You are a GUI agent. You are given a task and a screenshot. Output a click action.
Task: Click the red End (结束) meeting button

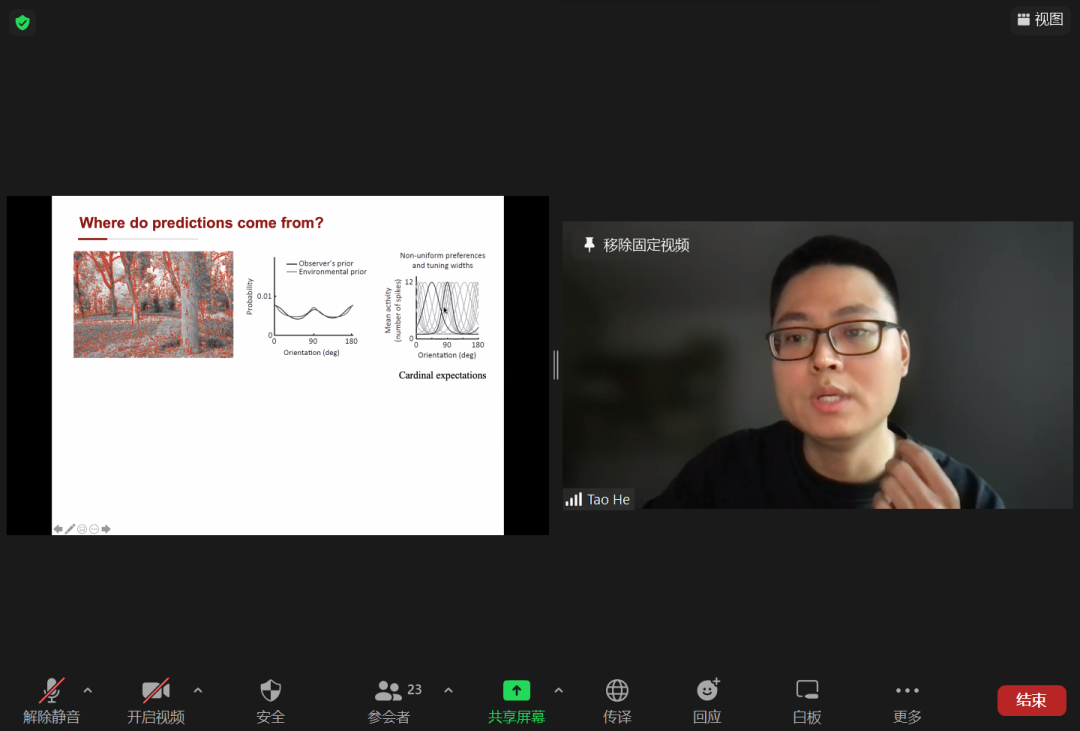pos(1031,700)
